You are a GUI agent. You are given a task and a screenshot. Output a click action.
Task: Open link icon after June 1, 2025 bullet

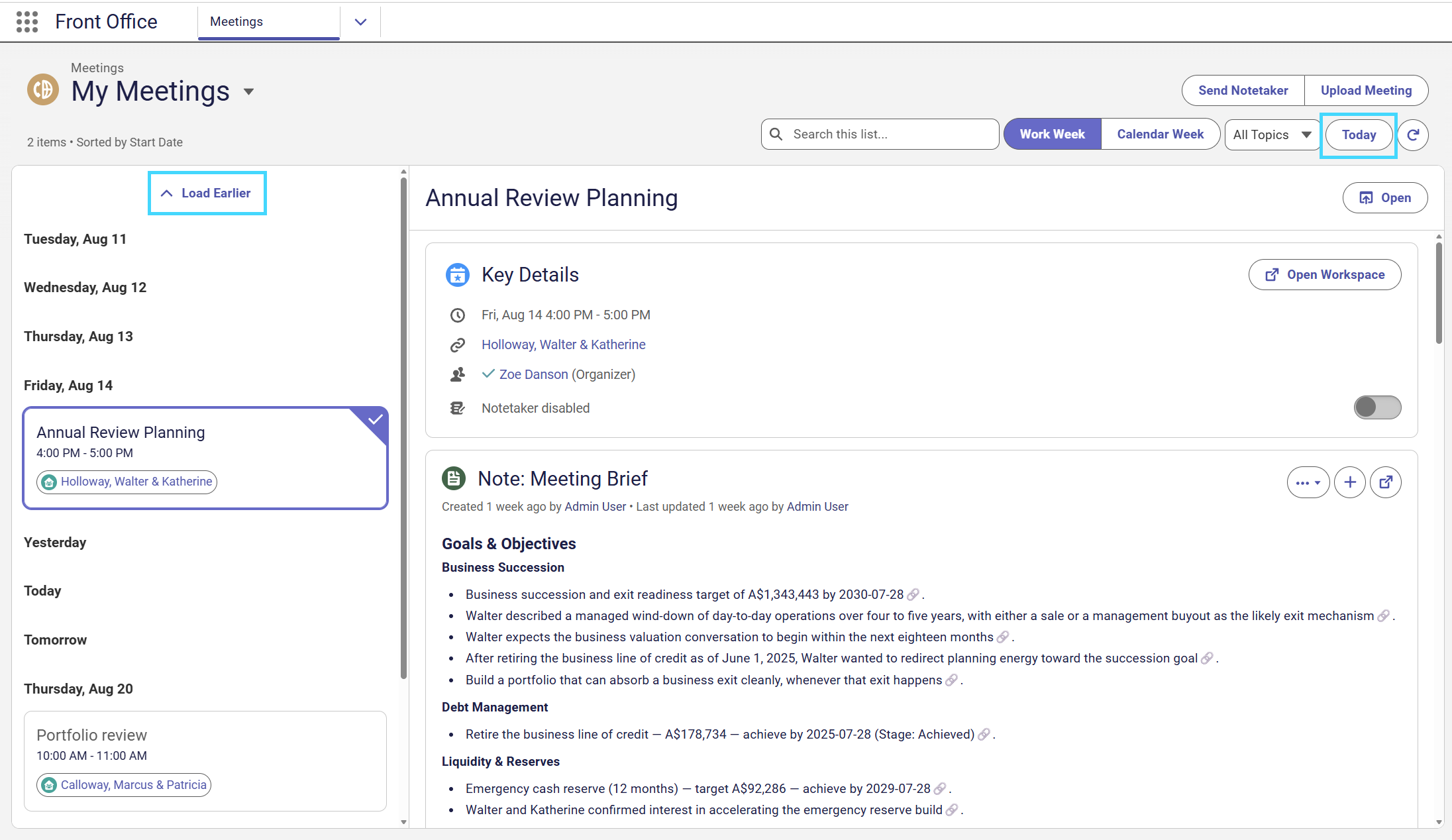pyautogui.click(x=1207, y=658)
